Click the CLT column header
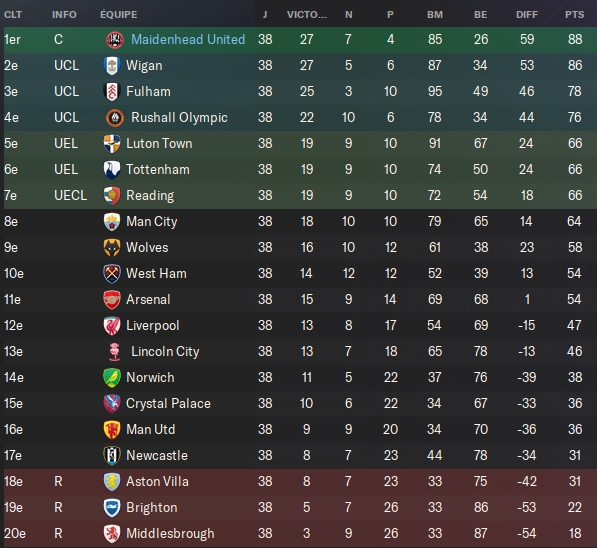The height and width of the screenshot is (548, 597). [13, 14]
